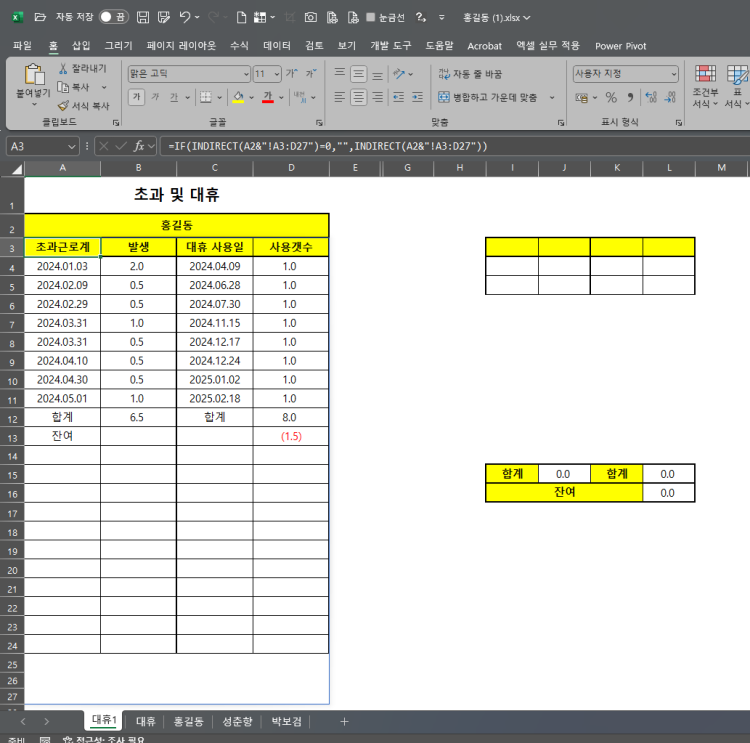
Task: Click the Save As icon with pencil
Action: [164, 18]
